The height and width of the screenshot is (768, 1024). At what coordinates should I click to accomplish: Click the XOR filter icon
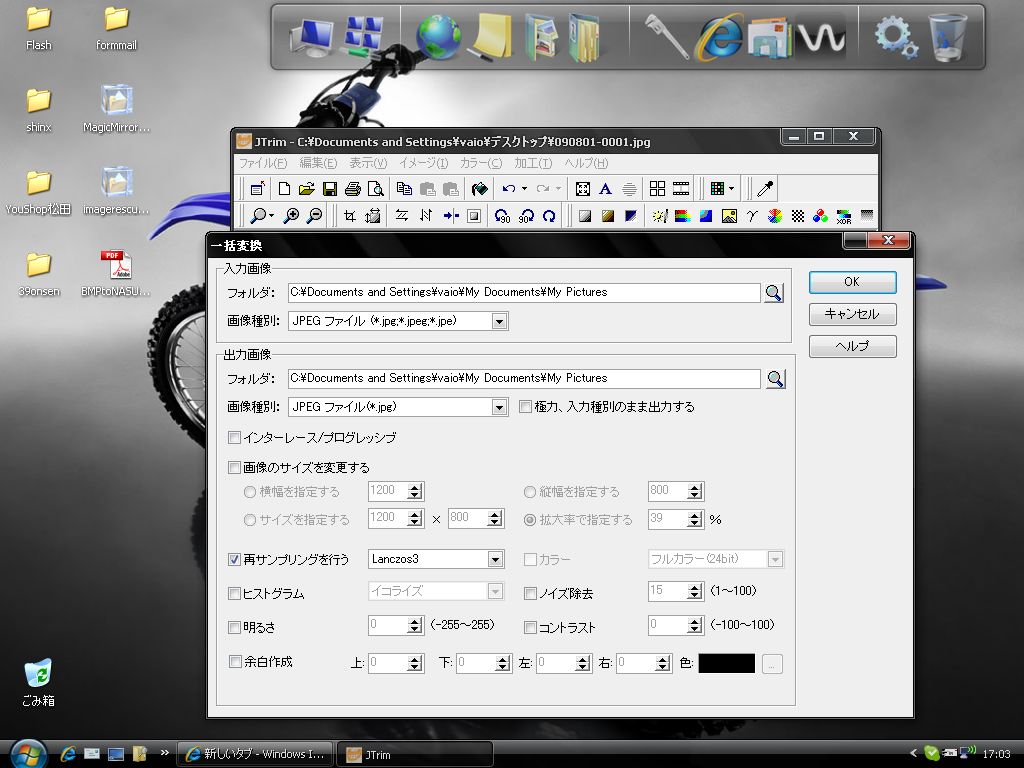pyautogui.click(x=844, y=216)
